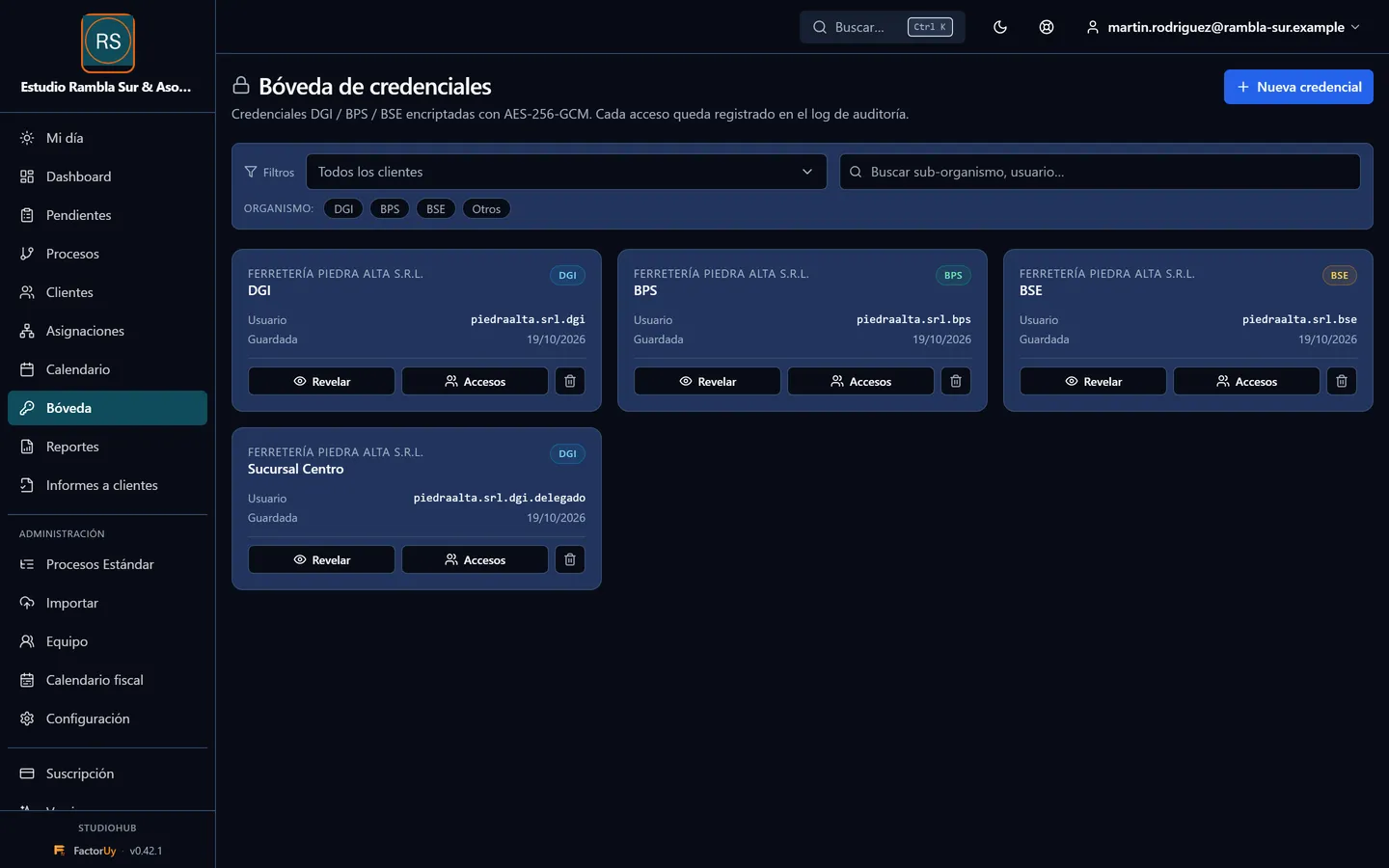The width and height of the screenshot is (1389, 868).
Task: Toggle the BPS organismo filter chip
Action: click(x=390, y=208)
